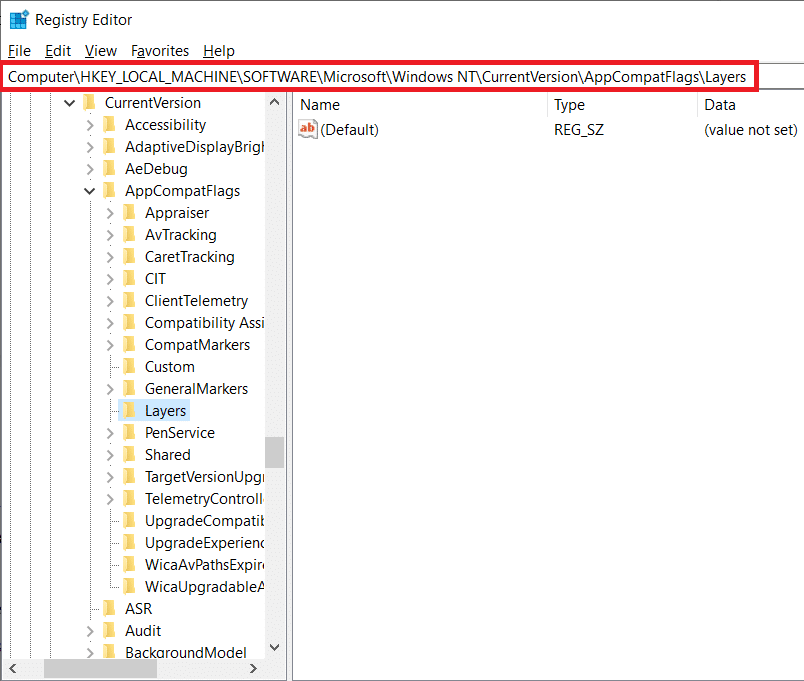Click the AeDebug folder icon
Viewport: 804px width, 681px height.
tap(109, 169)
